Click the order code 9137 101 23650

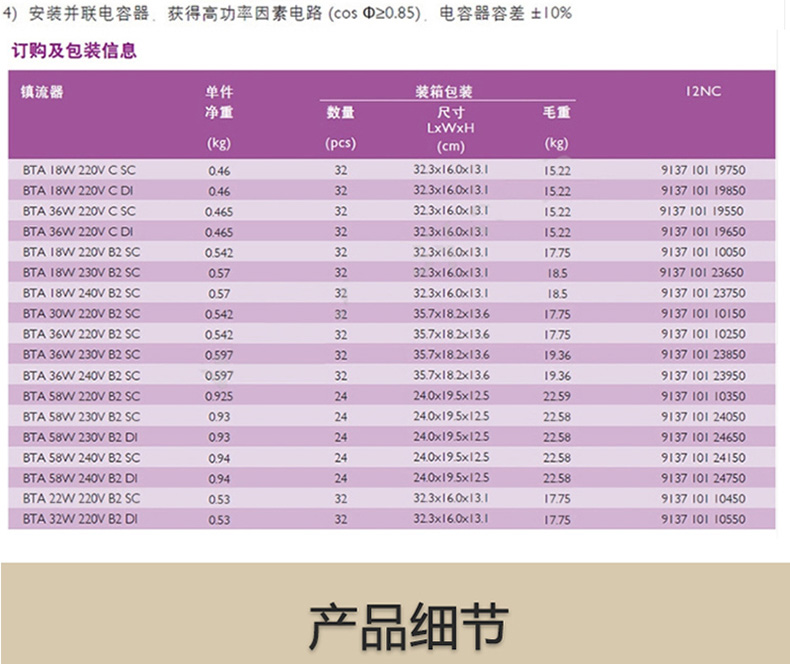(x=703, y=273)
